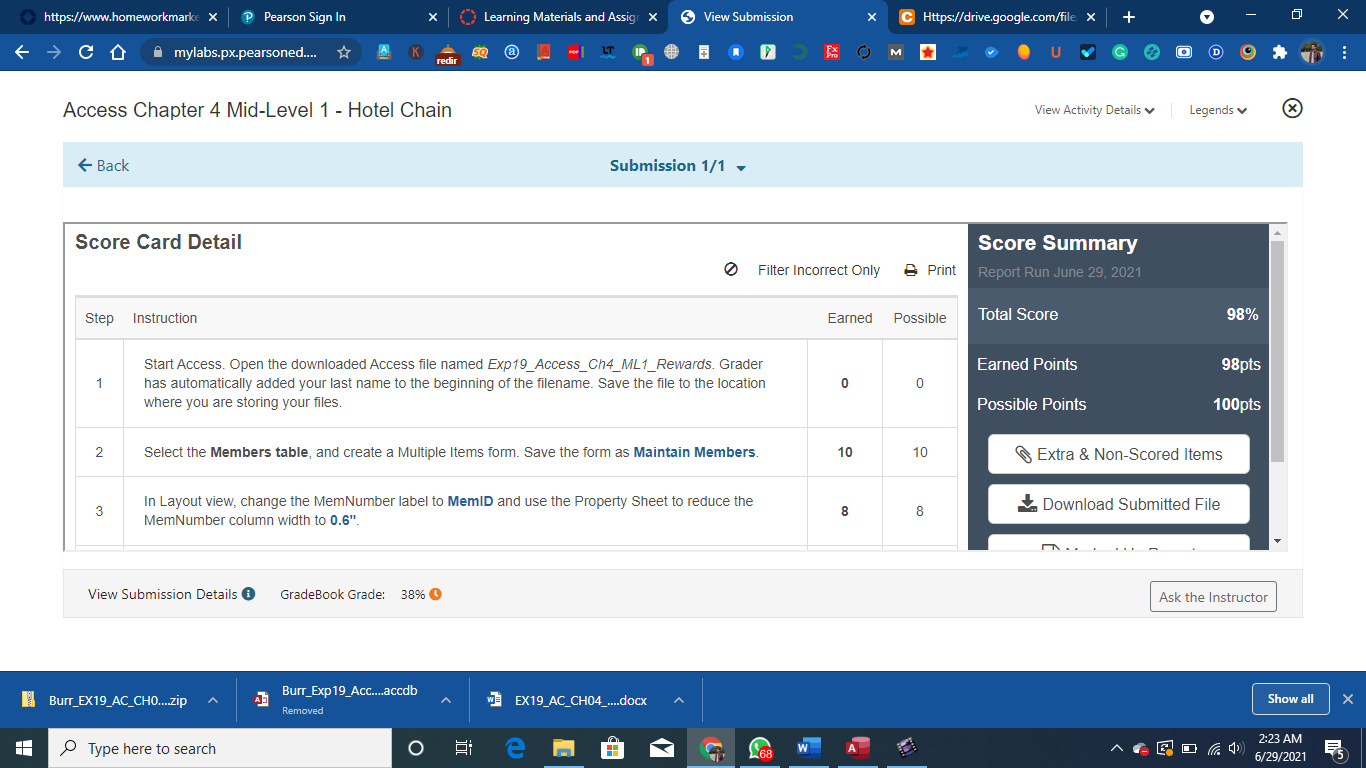Open the Chrome extensions puzzle icon
The image size is (1366, 768).
[1280, 52]
